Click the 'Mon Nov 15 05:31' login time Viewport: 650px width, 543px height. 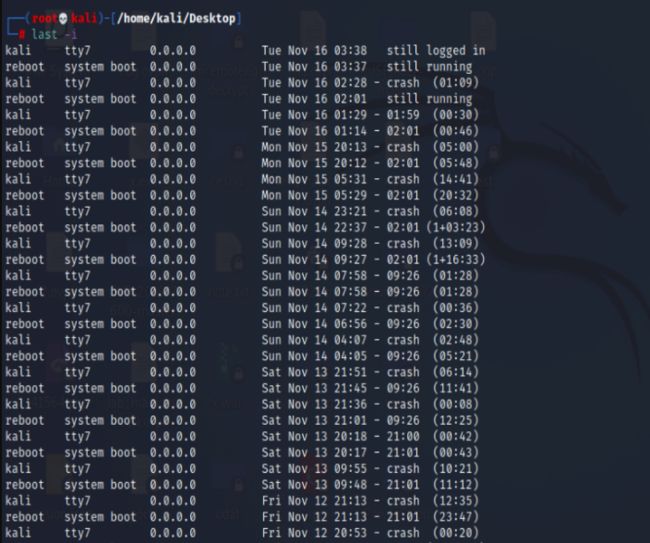tap(314, 179)
